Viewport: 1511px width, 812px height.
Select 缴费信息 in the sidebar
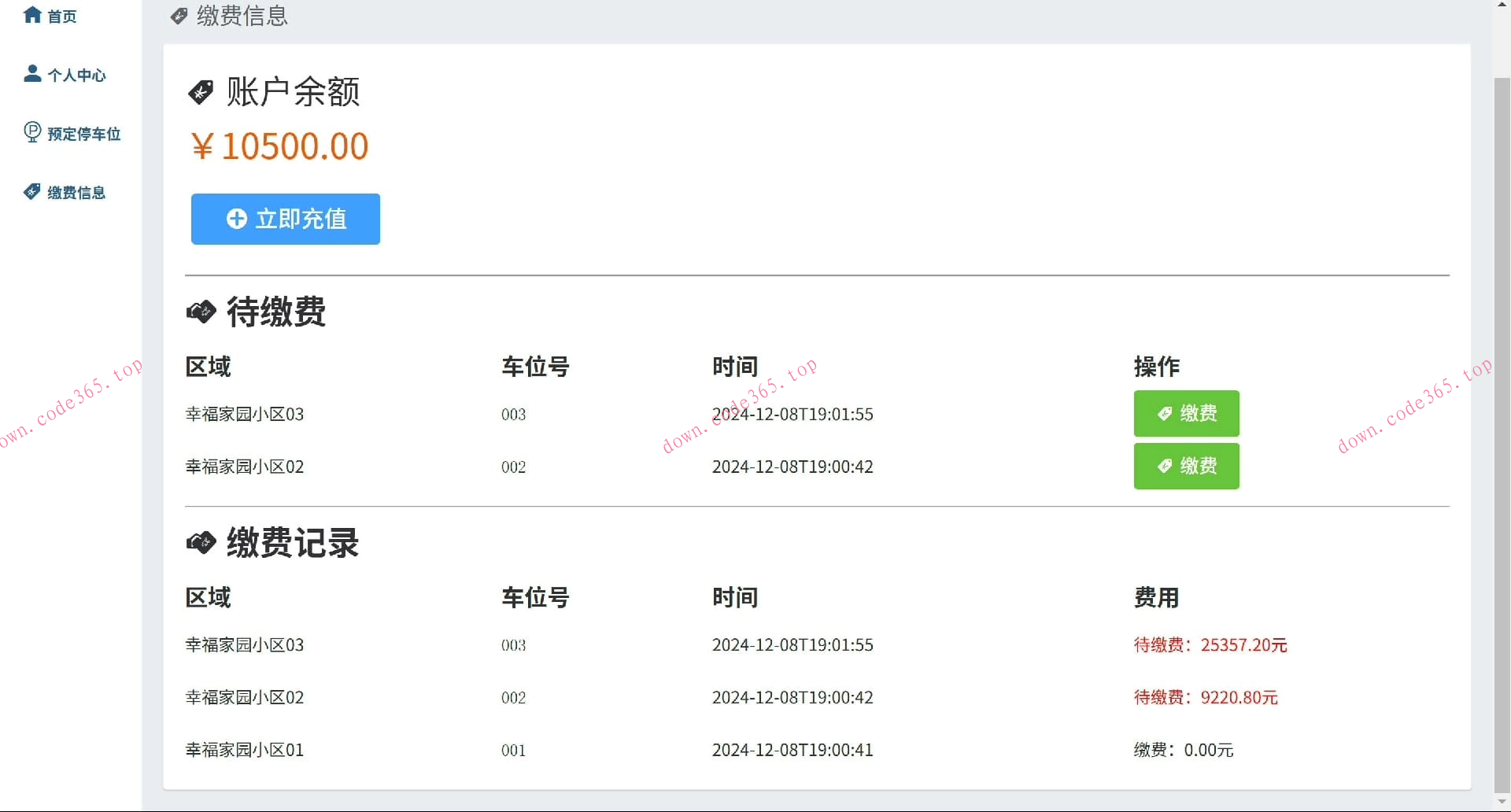pyautogui.click(x=76, y=192)
